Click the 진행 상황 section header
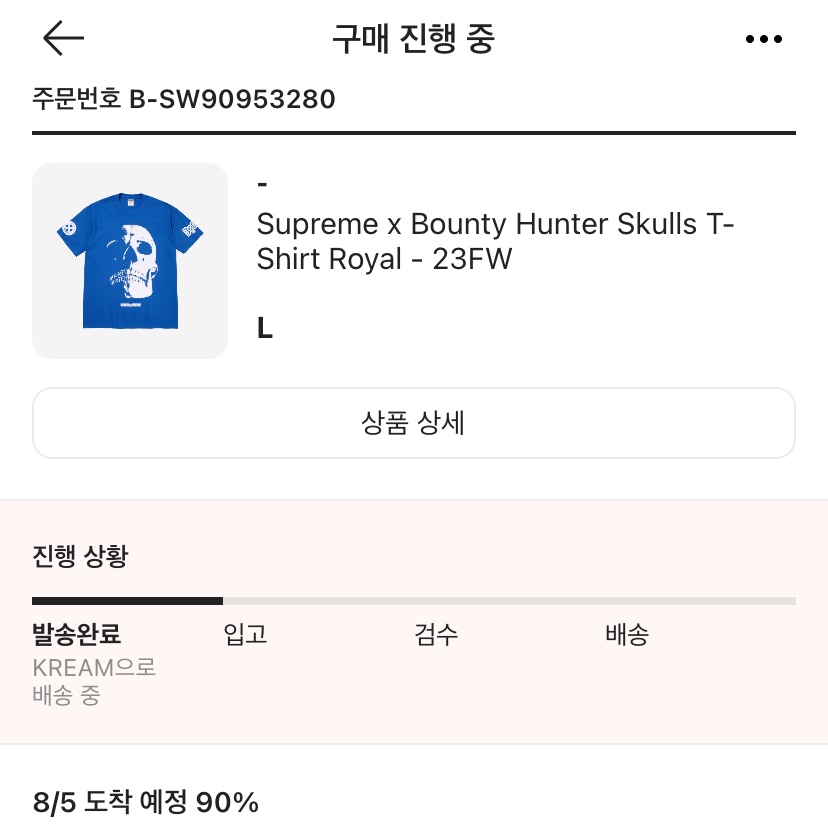The image size is (828, 828). 80,555
